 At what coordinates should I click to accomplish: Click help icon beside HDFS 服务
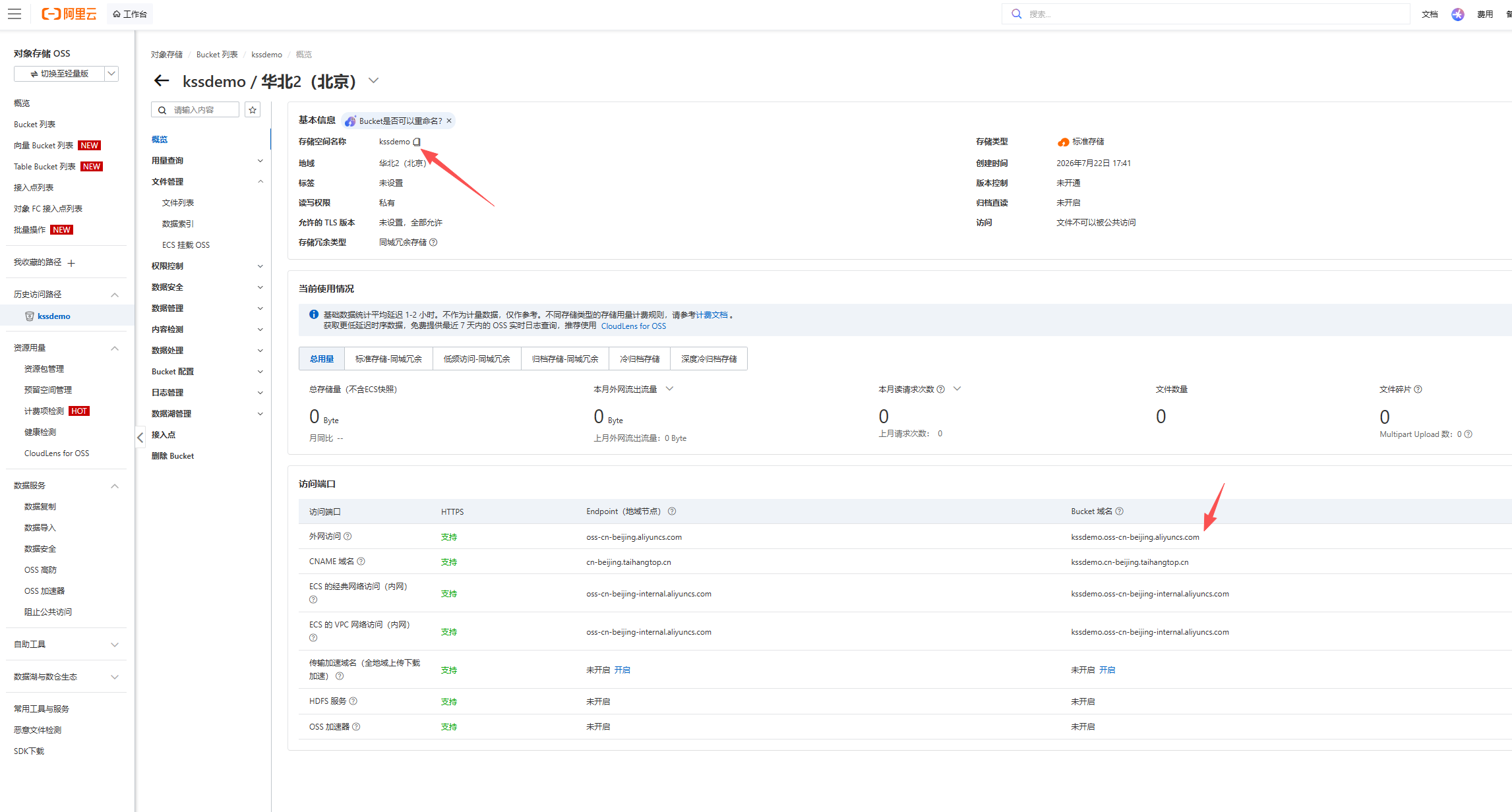[353, 701]
